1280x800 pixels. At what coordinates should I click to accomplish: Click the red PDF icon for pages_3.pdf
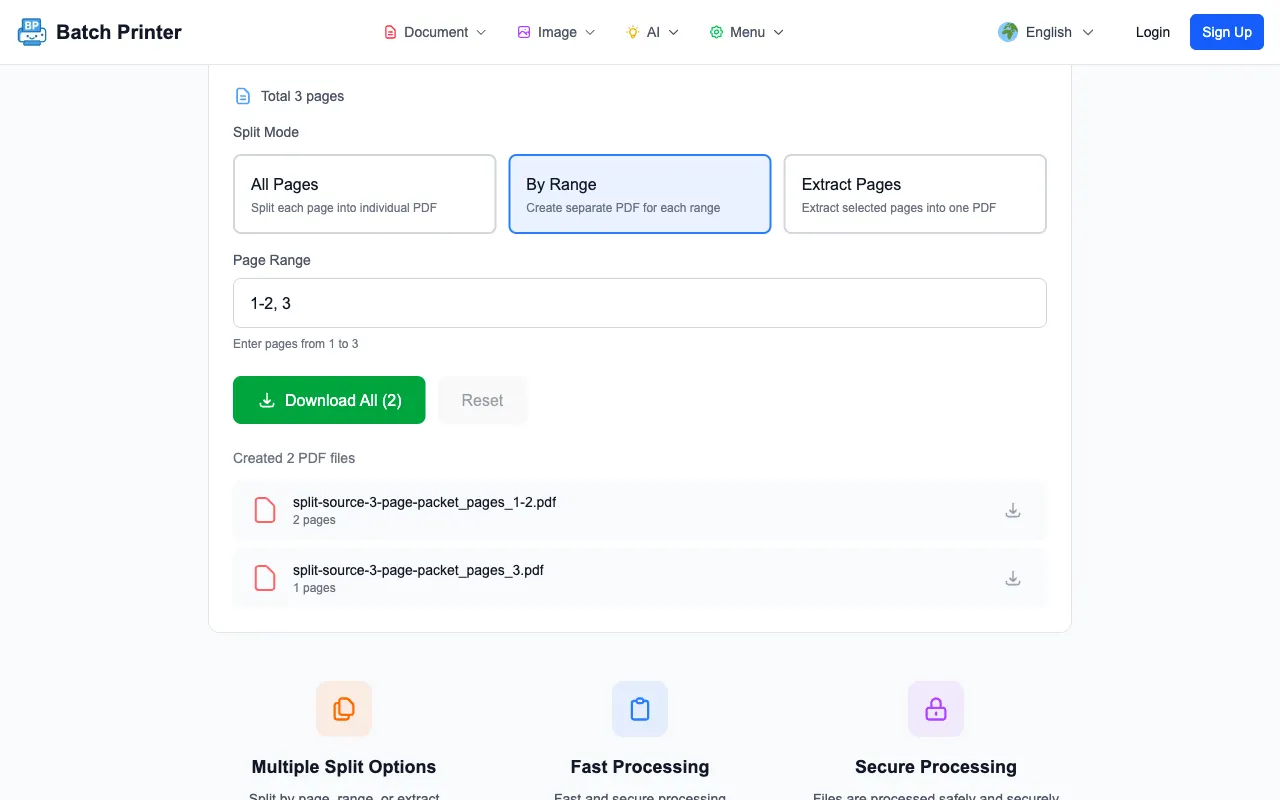click(265, 578)
